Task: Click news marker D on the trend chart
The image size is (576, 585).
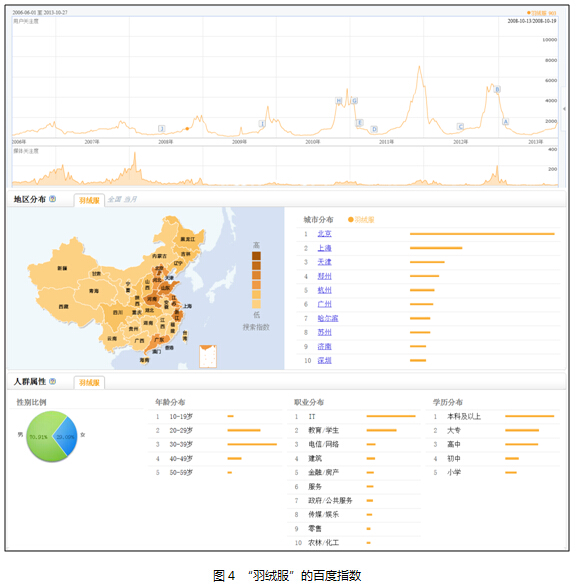Action: (374, 129)
